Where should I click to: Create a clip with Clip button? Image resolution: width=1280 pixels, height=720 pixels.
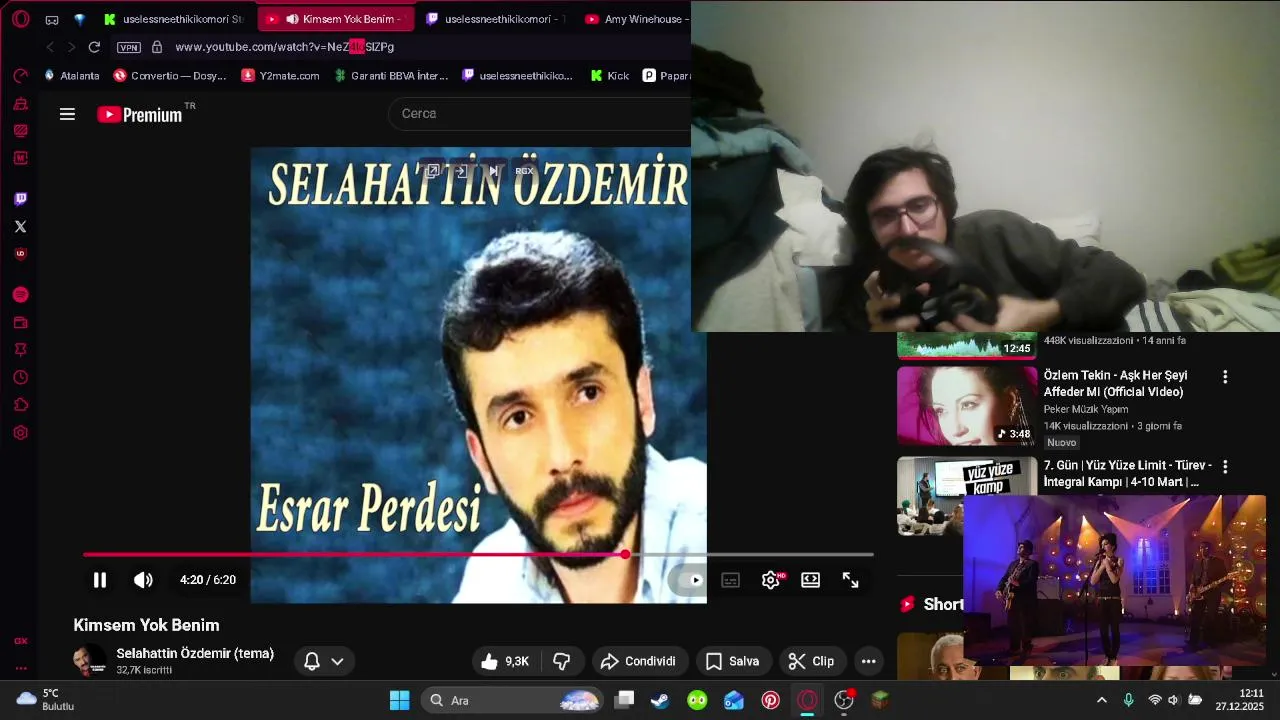click(x=811, y=661)
